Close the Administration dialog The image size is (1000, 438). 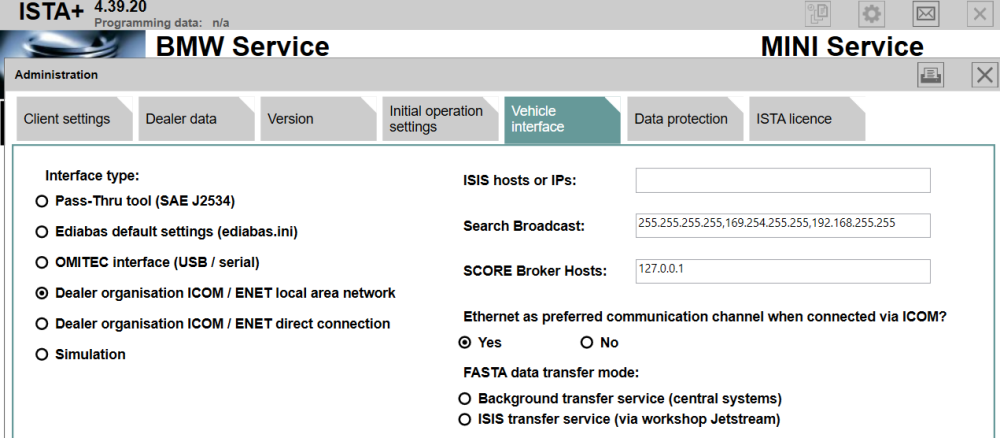coord(984,75)
